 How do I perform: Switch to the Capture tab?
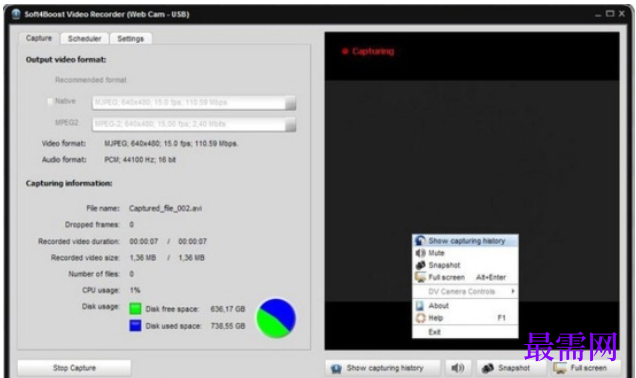pyautogui.click(x=39, y=38)
